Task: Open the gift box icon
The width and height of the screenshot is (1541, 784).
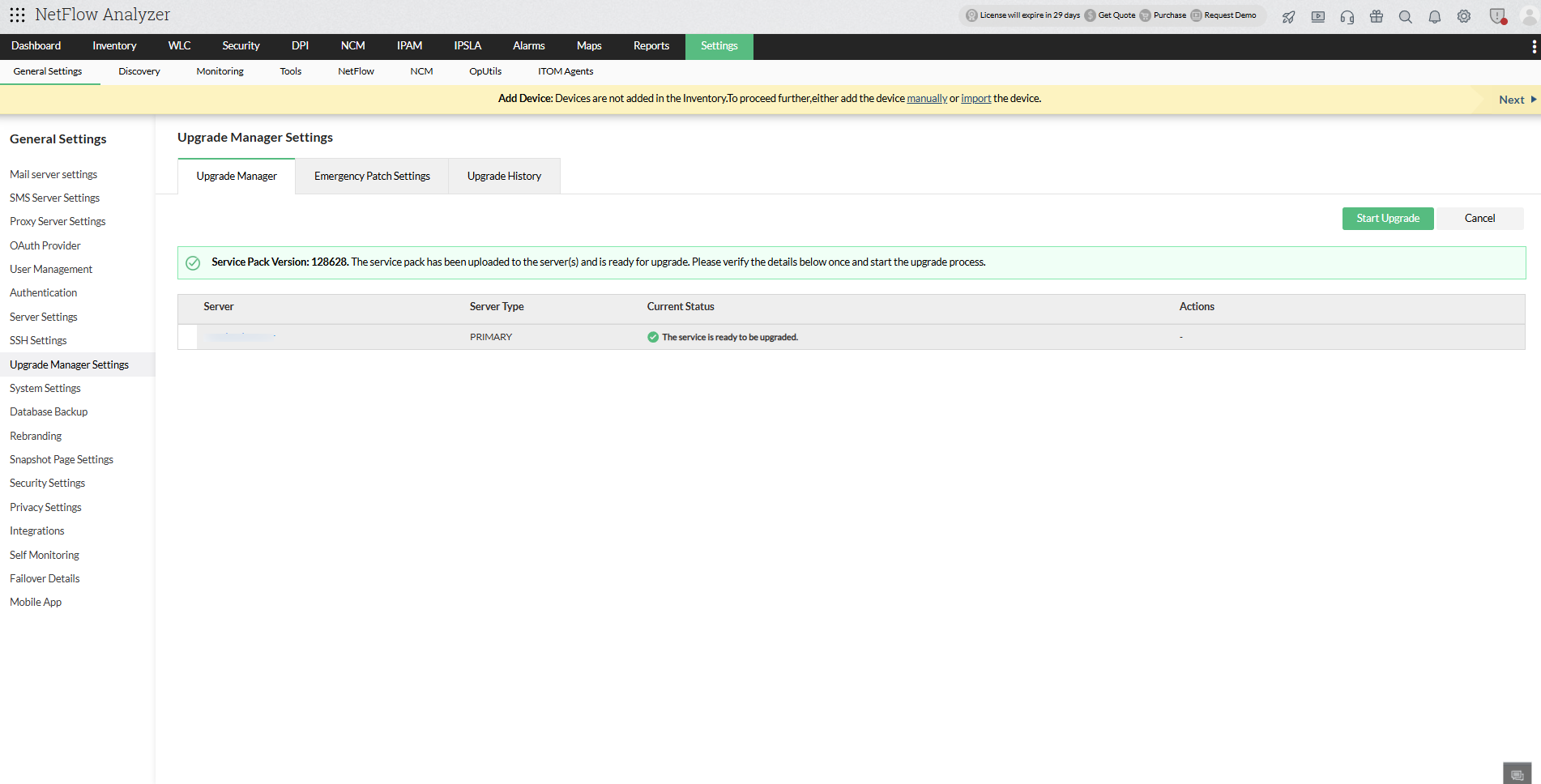Action: click(x=1377, y=16)
